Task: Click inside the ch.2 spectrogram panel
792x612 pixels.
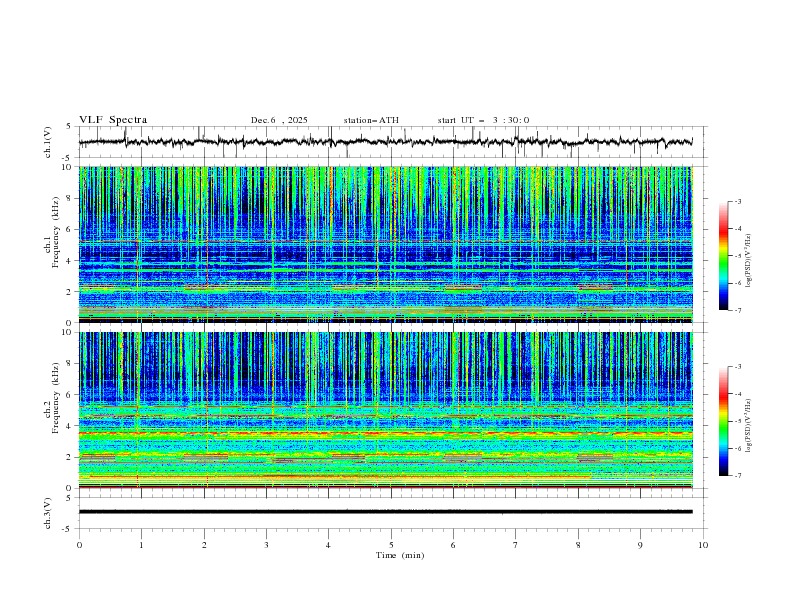Action: coord(386,410)
